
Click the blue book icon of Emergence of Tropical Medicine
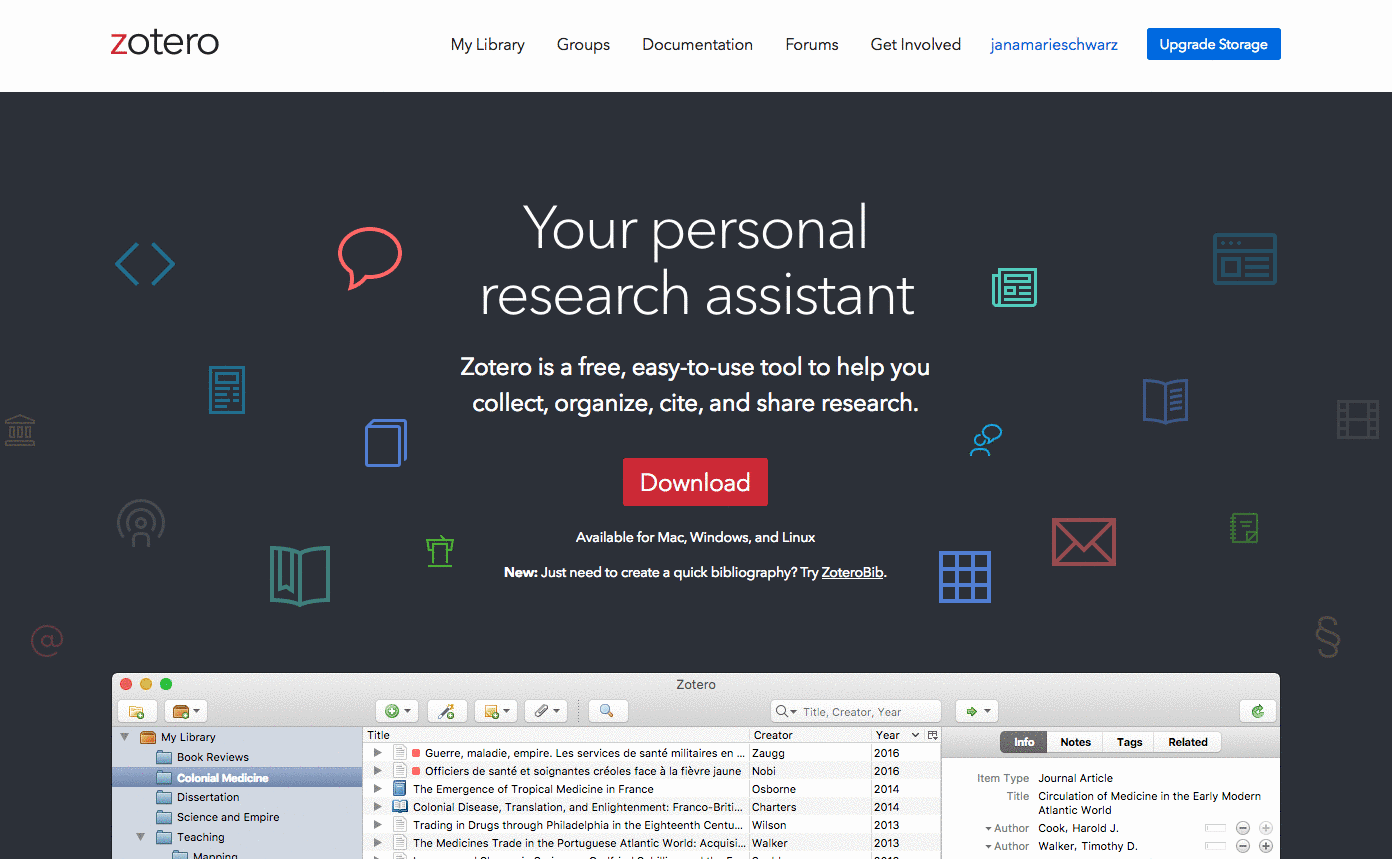click(x=400, y=789)
